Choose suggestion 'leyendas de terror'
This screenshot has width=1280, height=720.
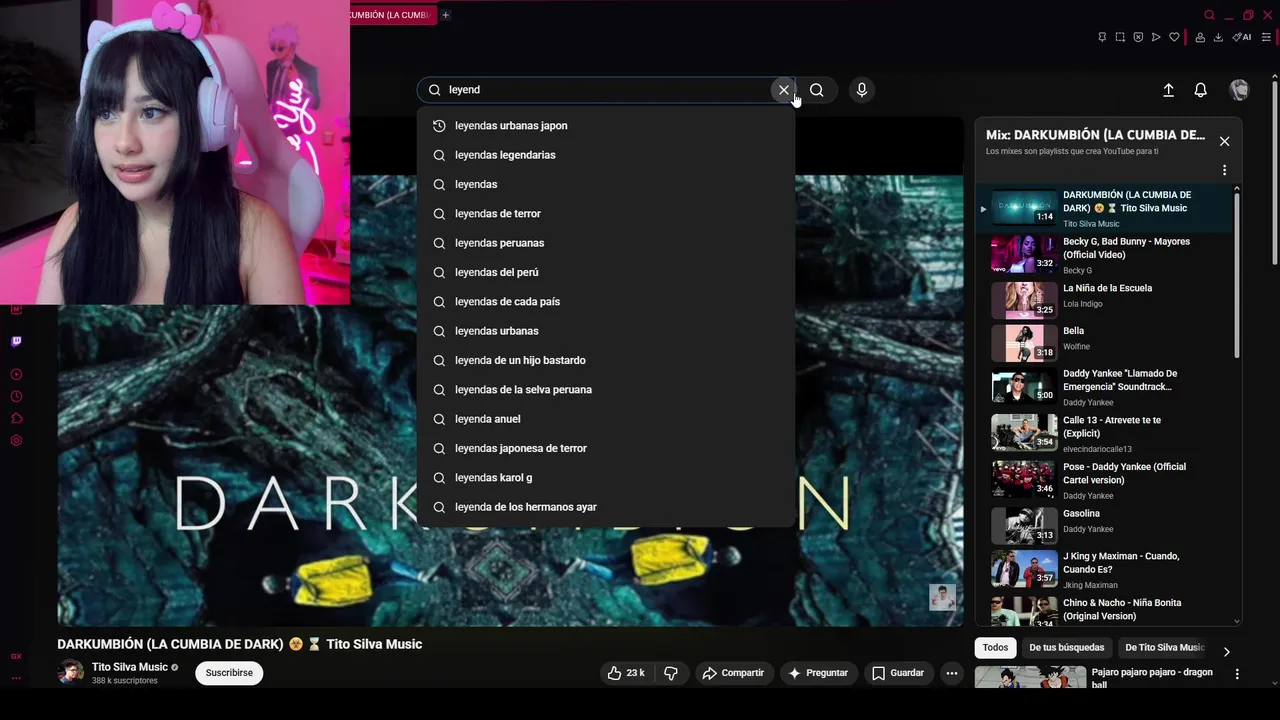[606, 214]
